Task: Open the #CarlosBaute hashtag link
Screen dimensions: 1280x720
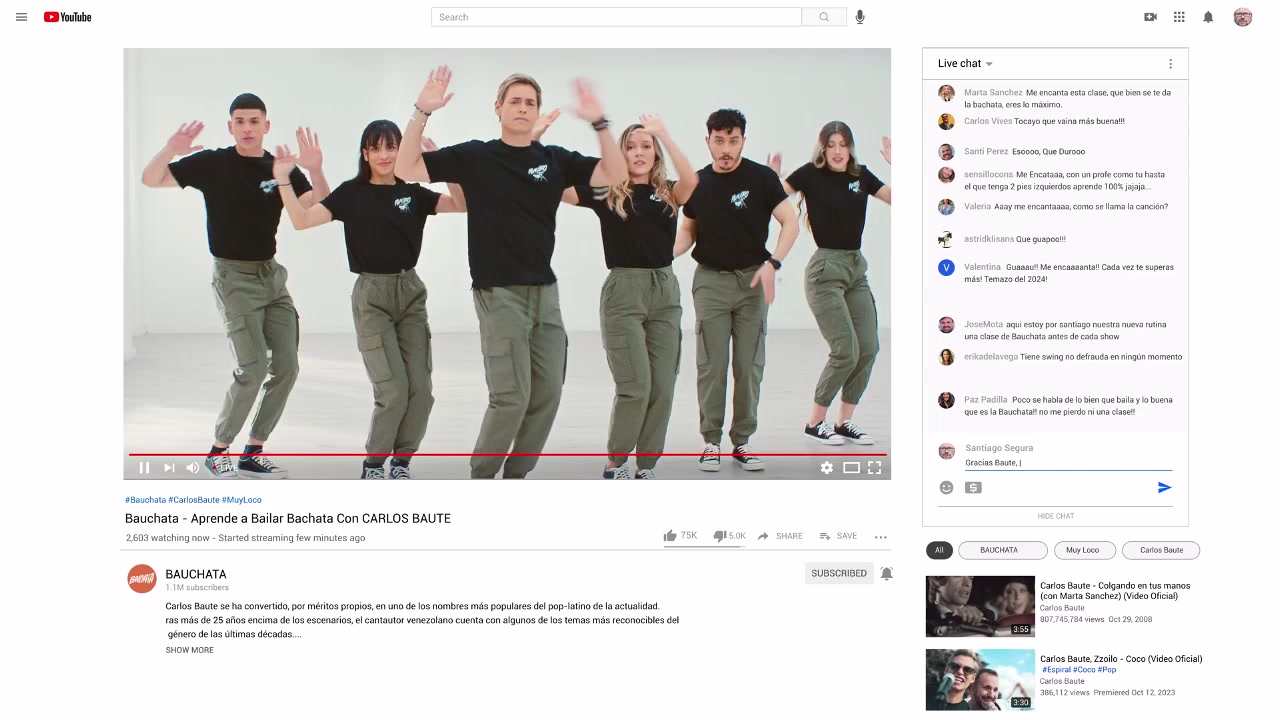Action: coord(194,500)
